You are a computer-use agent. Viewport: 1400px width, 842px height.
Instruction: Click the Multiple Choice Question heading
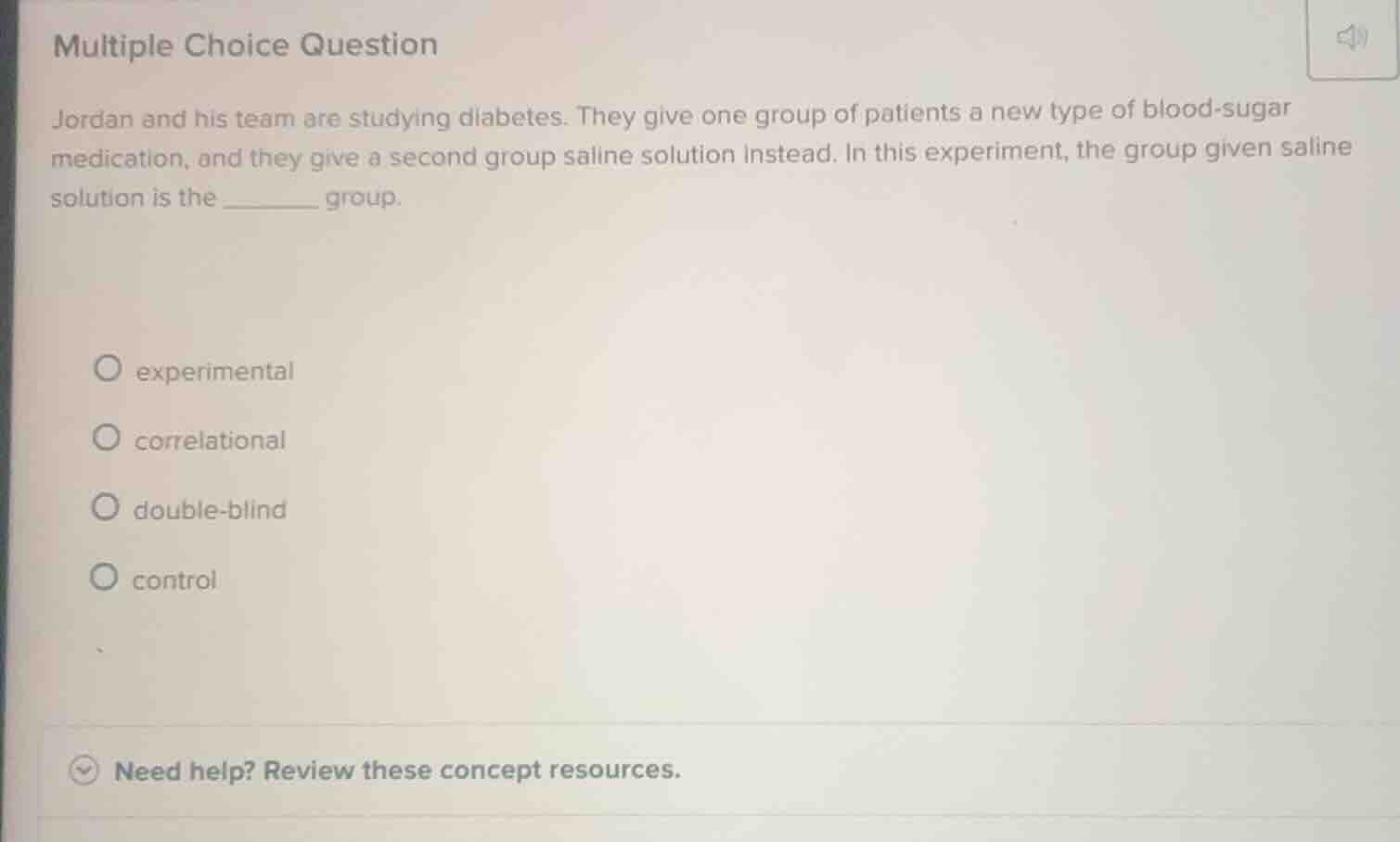(x=245, y=45)
